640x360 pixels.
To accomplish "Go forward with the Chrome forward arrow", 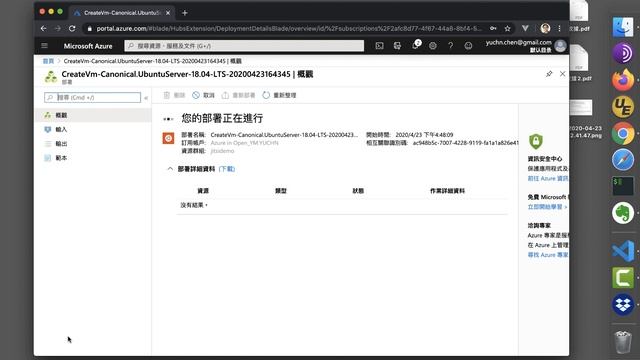I will pyautogui.click(x=58, y=29).
